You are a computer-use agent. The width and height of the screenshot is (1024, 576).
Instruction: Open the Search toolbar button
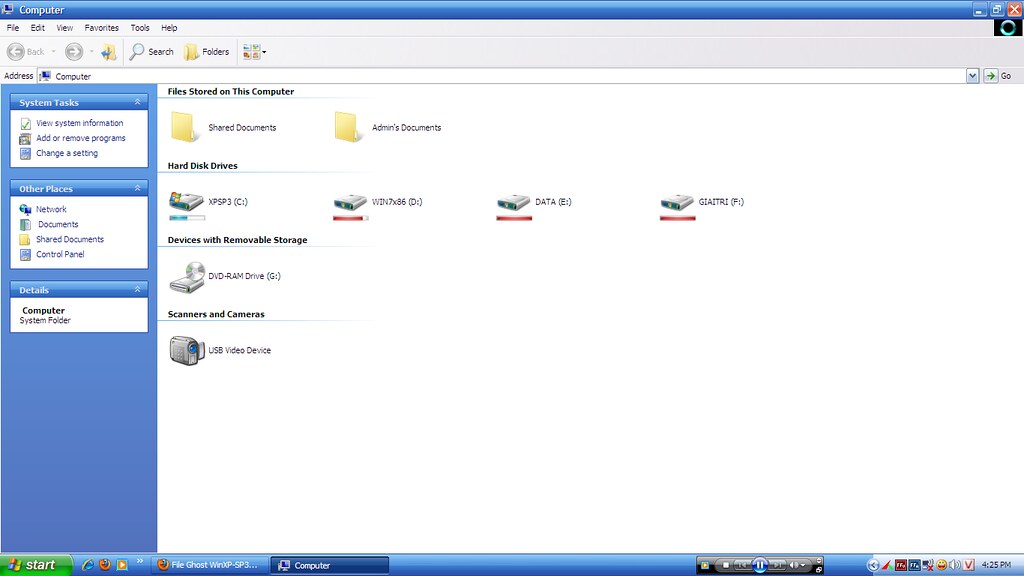pos(152,52)
